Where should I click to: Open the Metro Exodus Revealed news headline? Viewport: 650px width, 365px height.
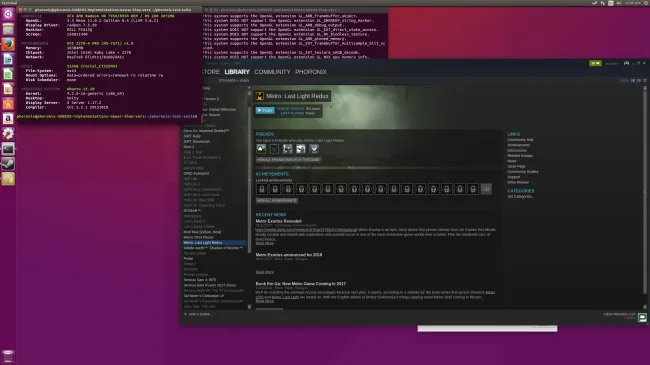coord(279,221)
